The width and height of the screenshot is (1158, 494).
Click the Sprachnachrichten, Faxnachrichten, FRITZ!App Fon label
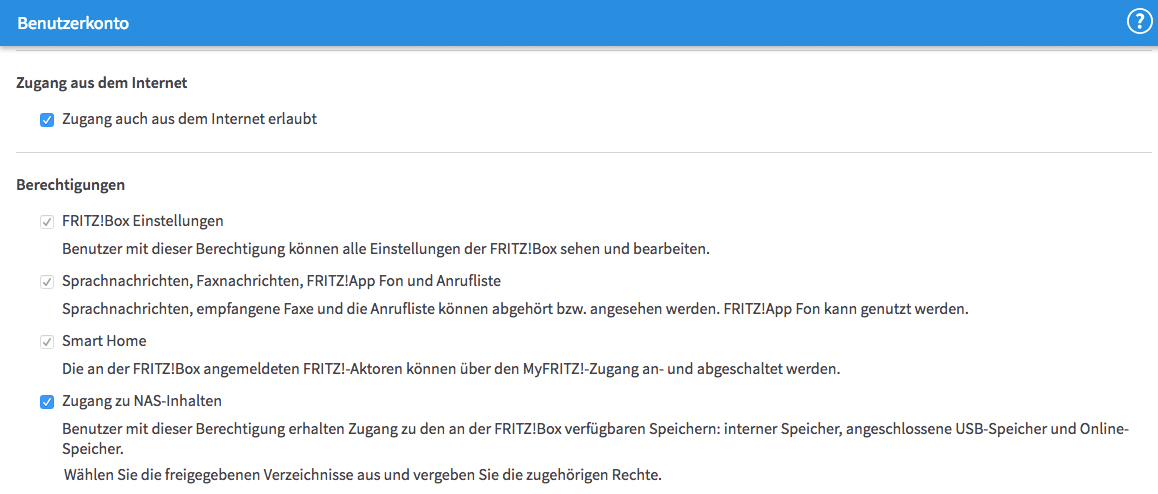282,281
